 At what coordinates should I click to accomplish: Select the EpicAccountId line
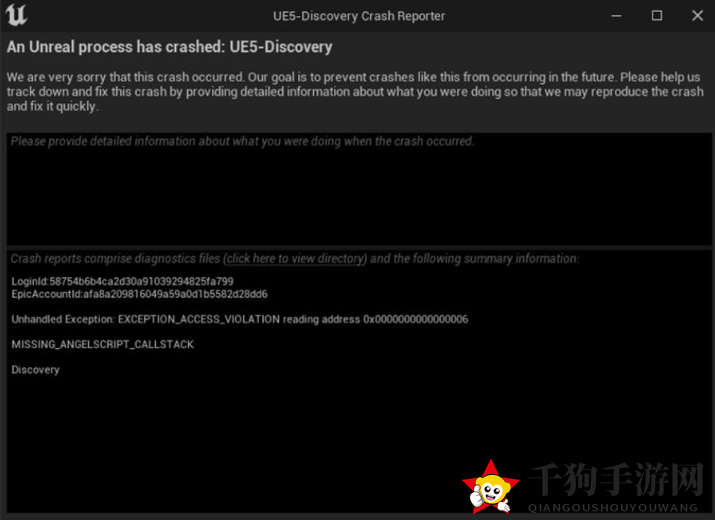tap(140, 294)
